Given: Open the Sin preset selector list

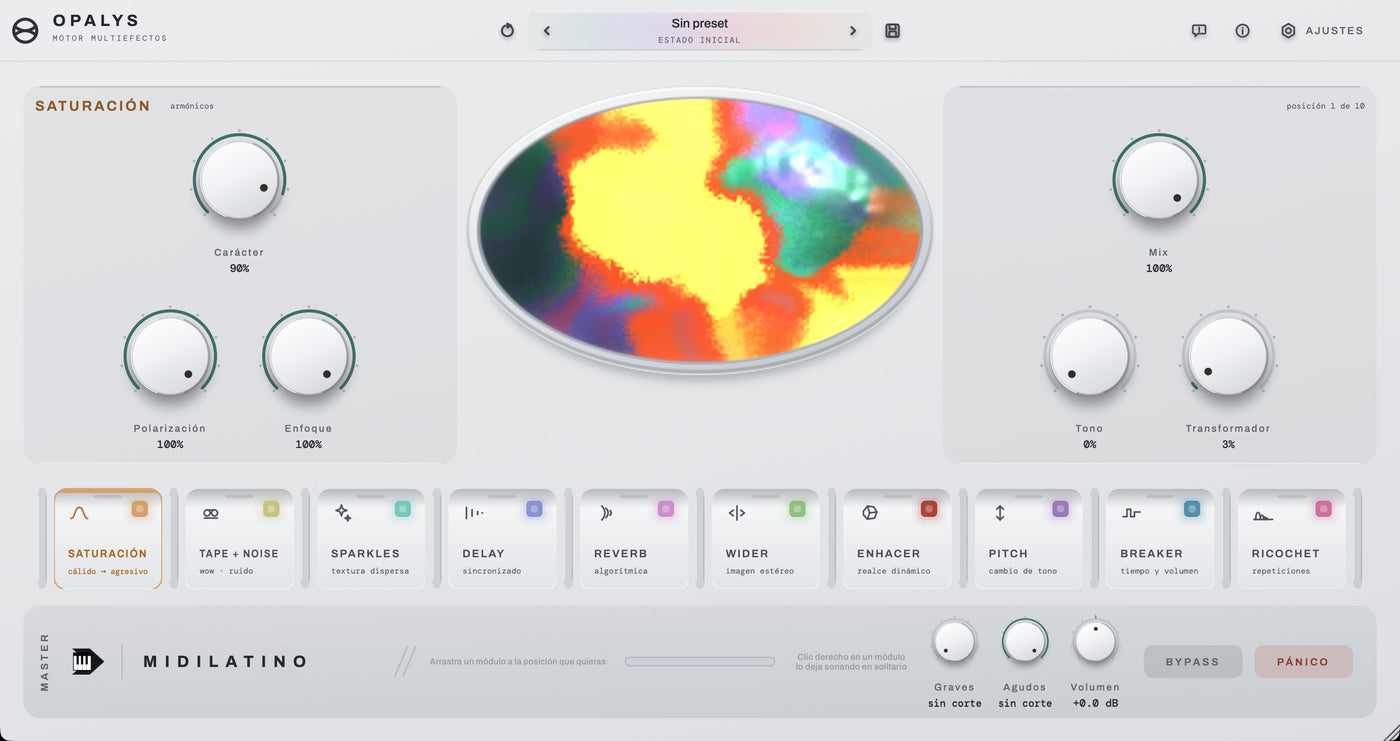Looking at the screenshot, I should [x=700, y=30].
